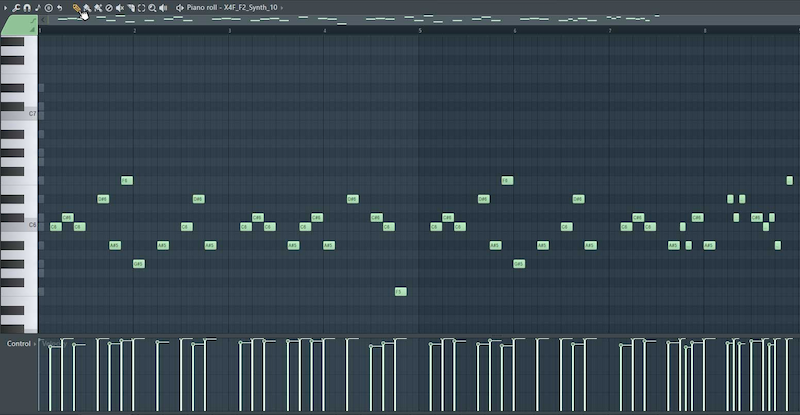Click the stamp note icon

coord(37,7)
